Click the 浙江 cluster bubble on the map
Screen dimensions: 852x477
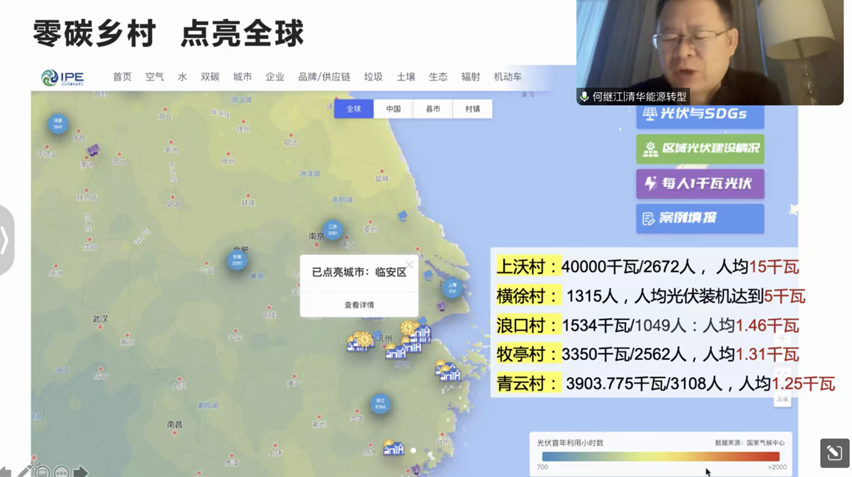pos(380,404)
